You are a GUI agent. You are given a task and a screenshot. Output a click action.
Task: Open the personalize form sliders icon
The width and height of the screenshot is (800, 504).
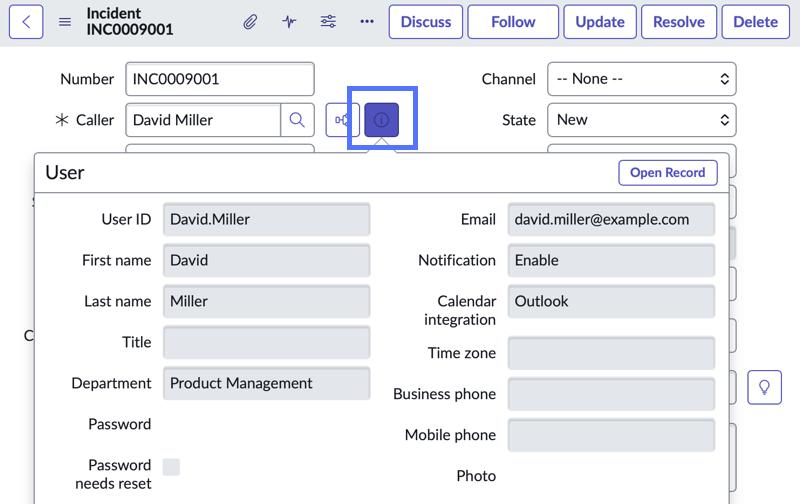point(328,21)
